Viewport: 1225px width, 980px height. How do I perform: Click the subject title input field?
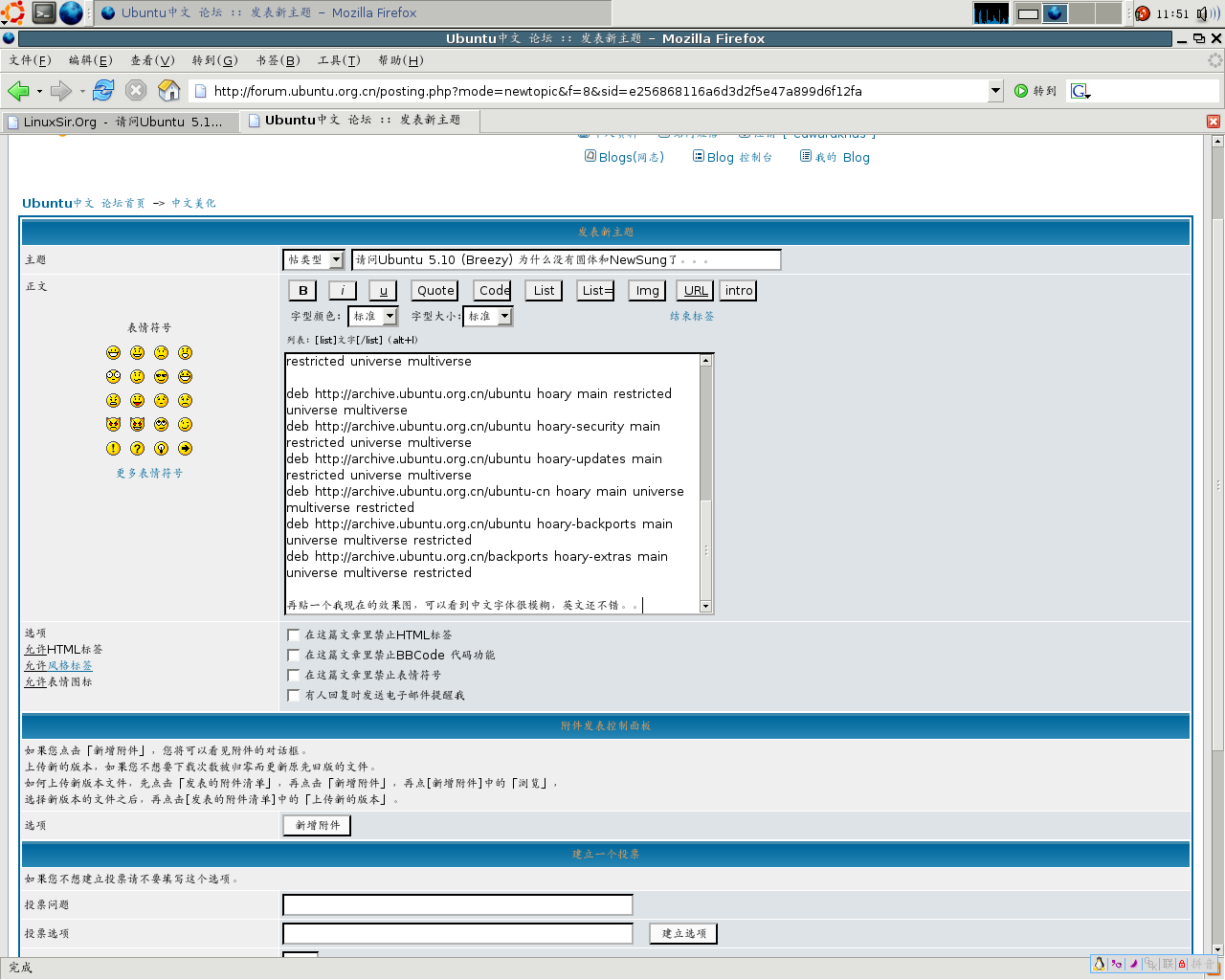click(567, 260)
